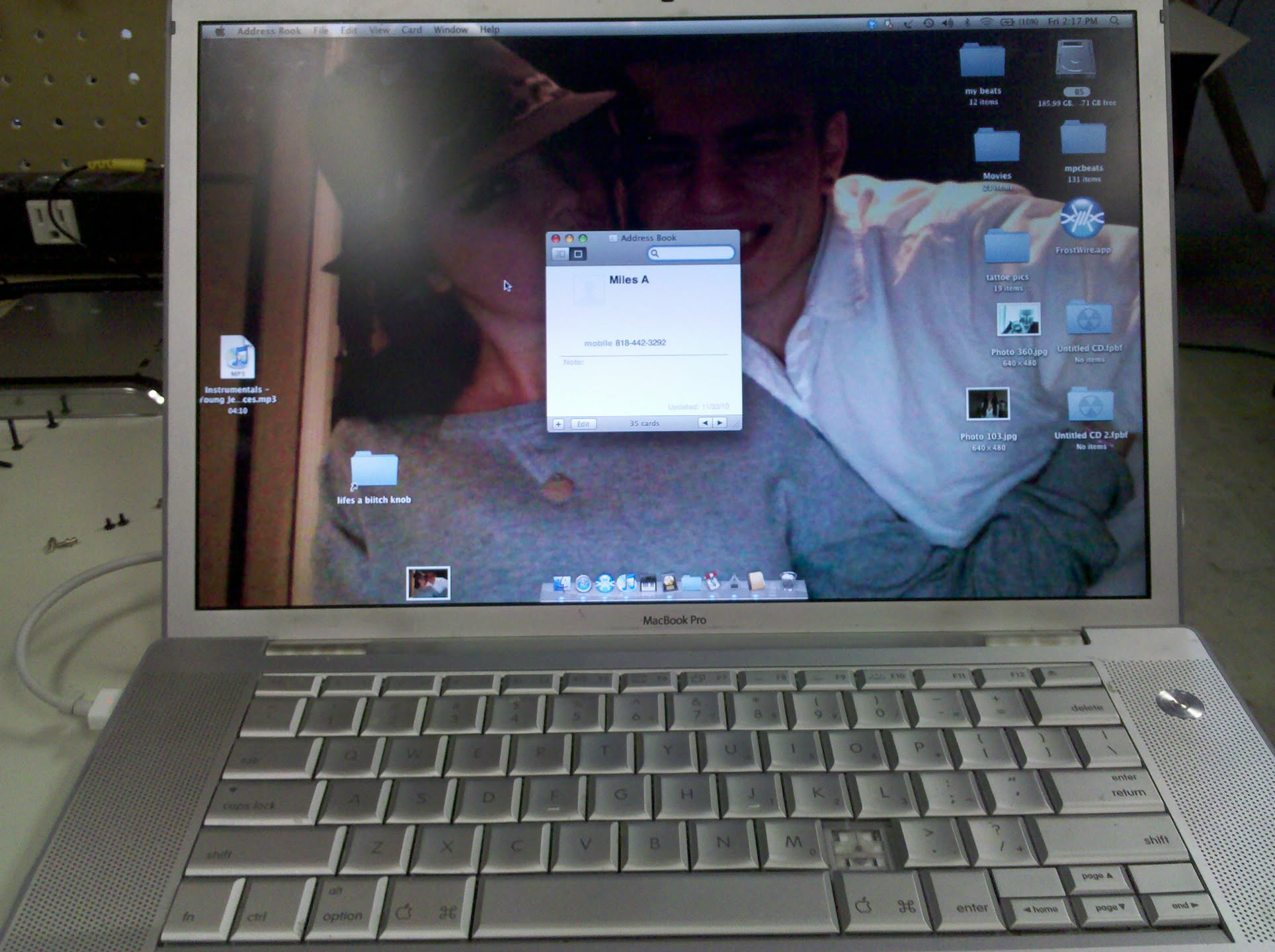Open Finder from the Dock
This screenshot has height=952, width=1275.
561,584
